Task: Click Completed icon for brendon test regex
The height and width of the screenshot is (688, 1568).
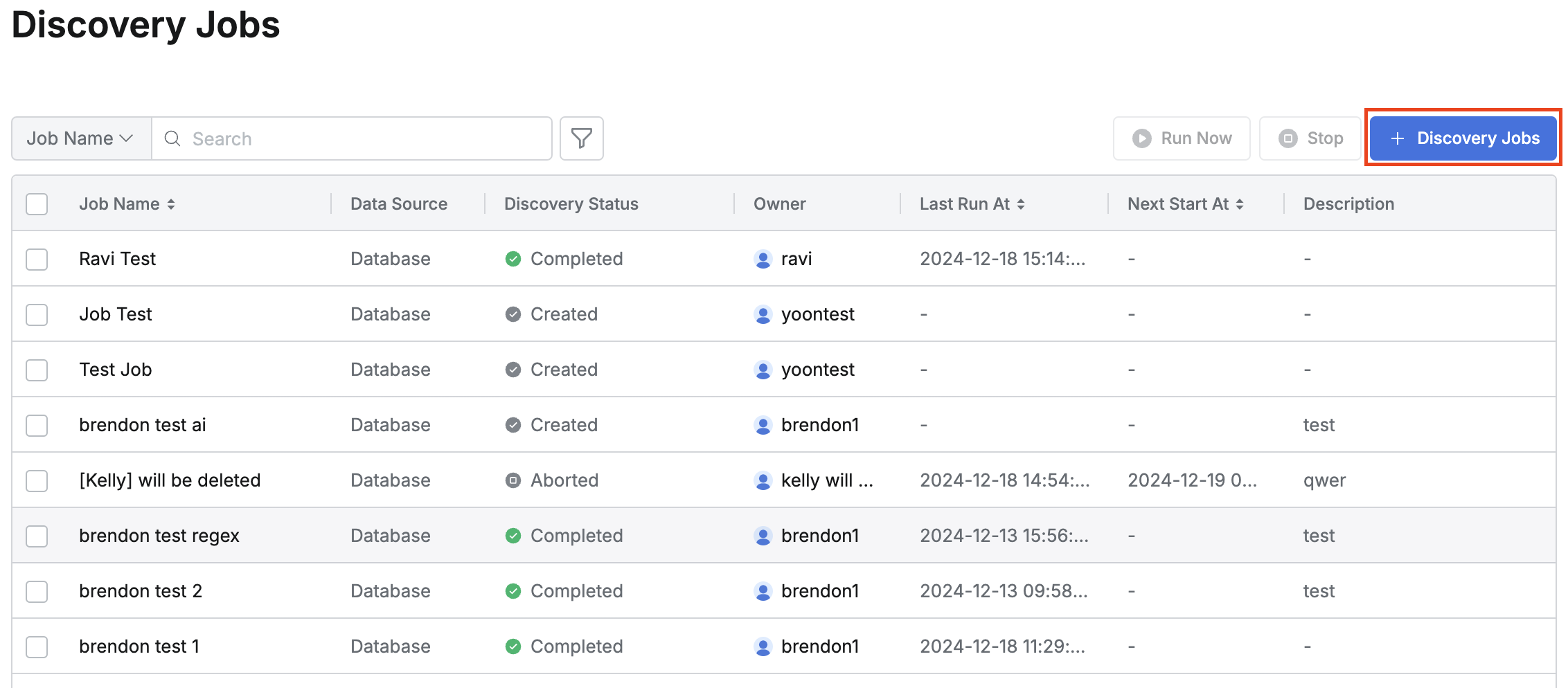Action: 513,536
